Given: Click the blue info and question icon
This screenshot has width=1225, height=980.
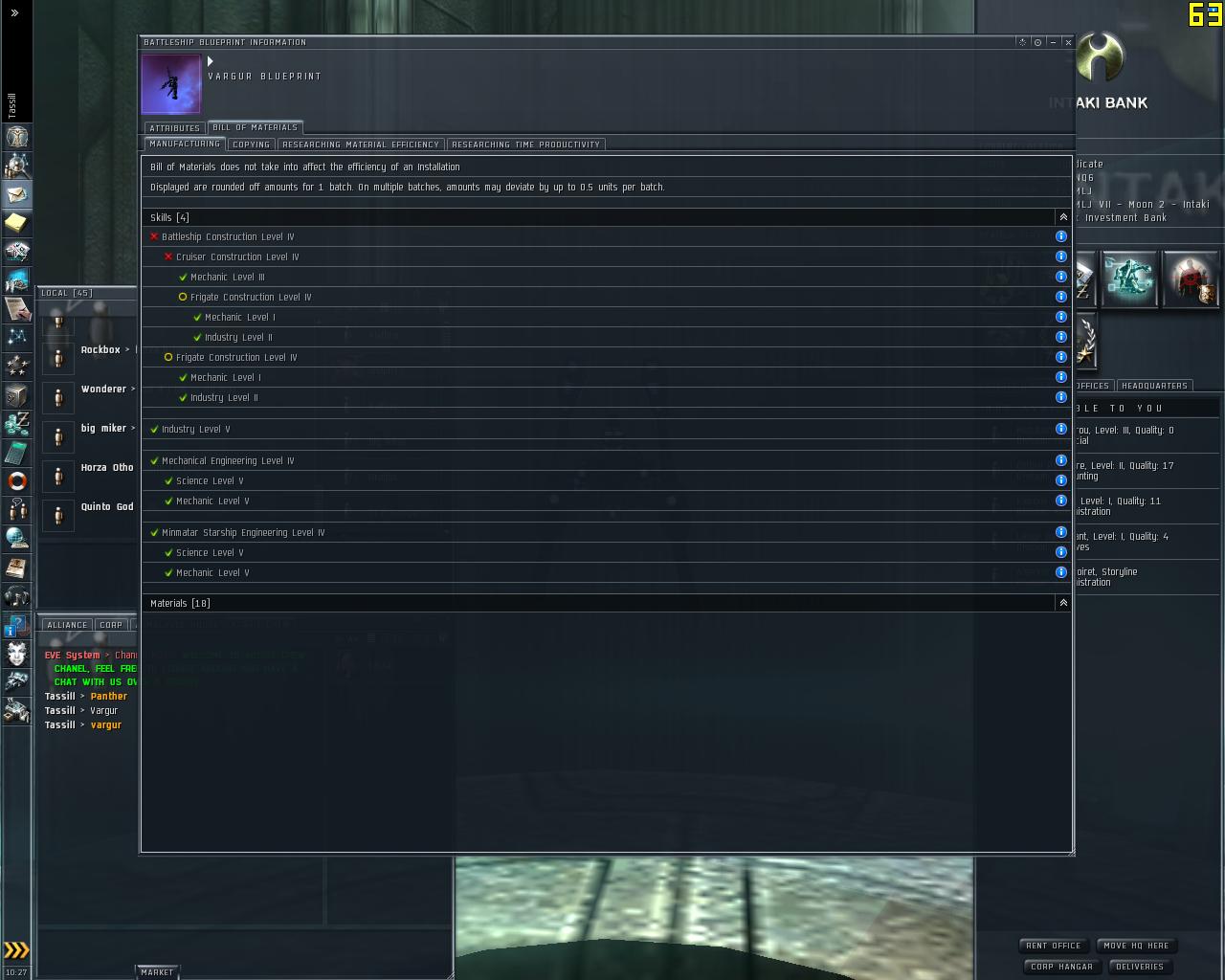Looking at the screenshot, I should [x=17, y=625].
